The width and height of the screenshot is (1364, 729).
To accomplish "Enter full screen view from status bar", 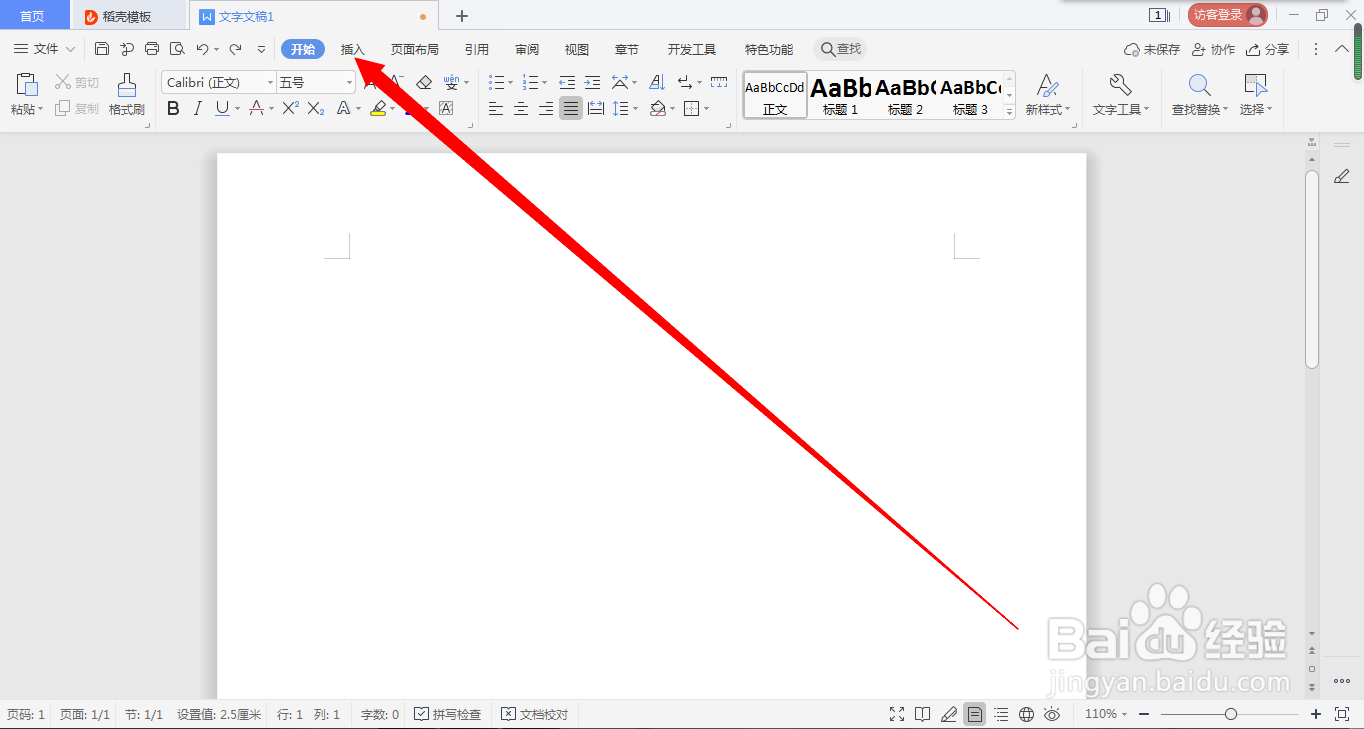I will tap(897, 714).
